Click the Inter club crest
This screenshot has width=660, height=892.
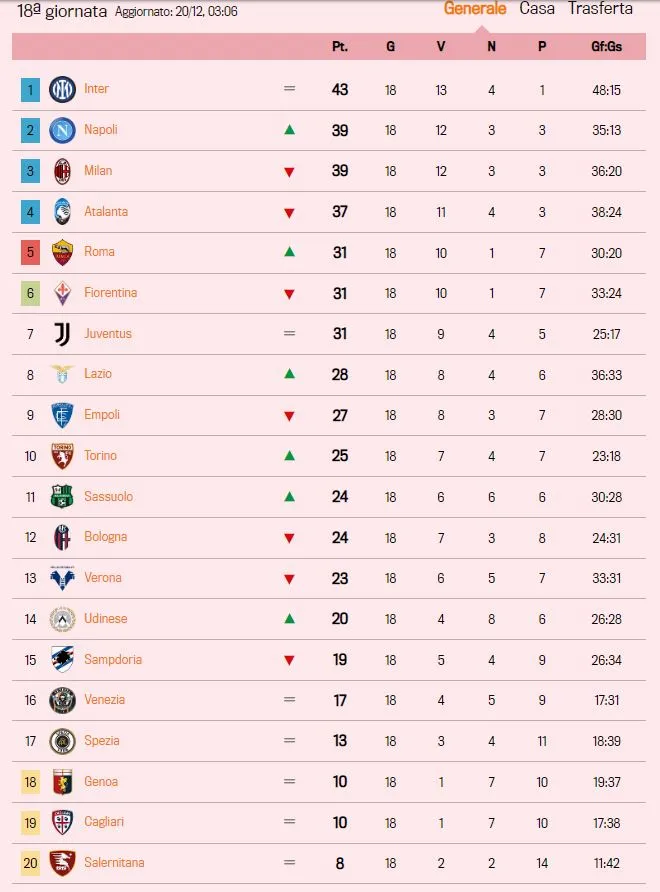[x=60, y=88]
